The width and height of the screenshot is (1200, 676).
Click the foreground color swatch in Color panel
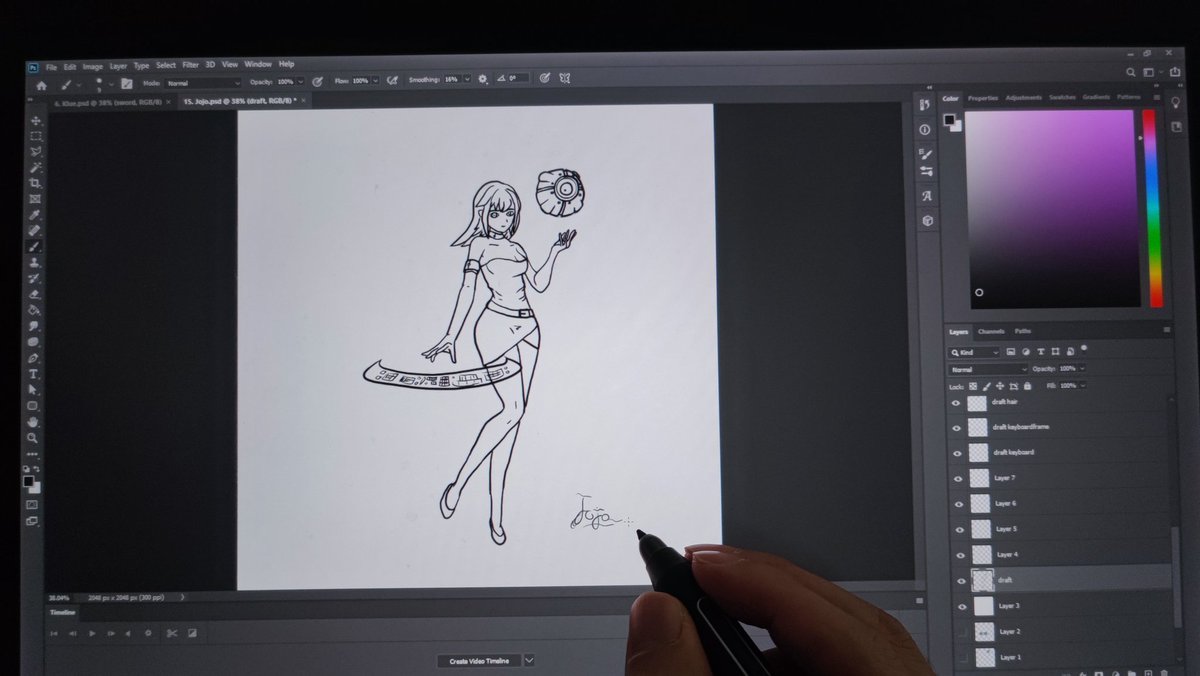[x=949, y=119]
